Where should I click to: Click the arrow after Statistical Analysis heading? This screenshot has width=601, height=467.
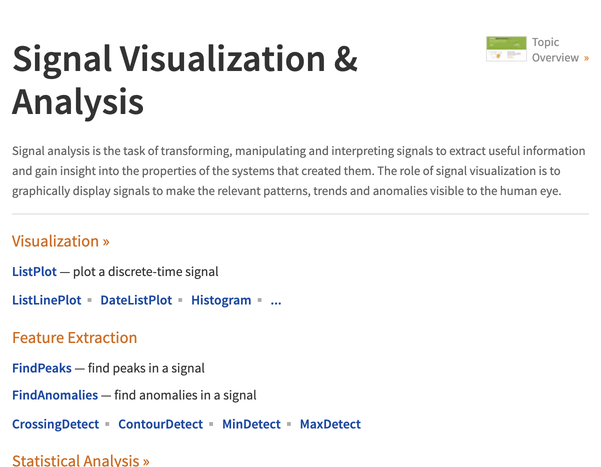pos(146,461)
